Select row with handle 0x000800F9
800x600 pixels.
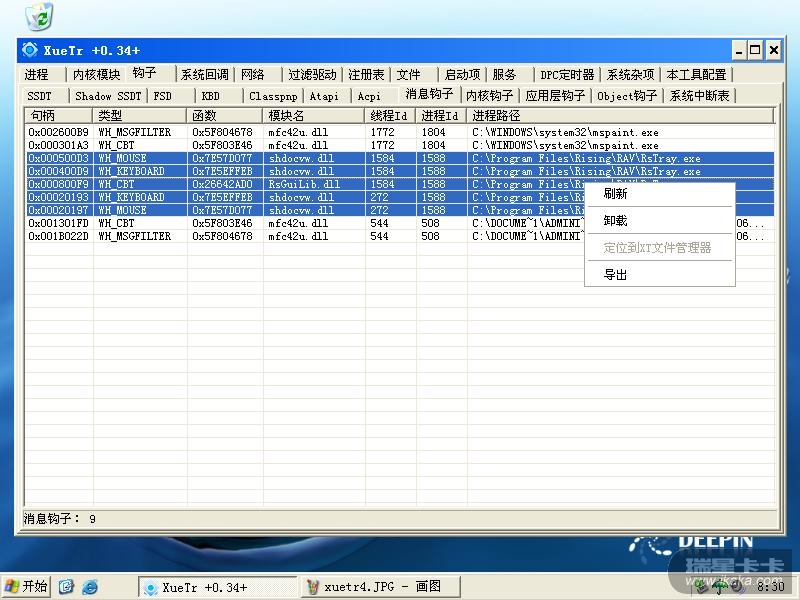click(x=399, y=184)
